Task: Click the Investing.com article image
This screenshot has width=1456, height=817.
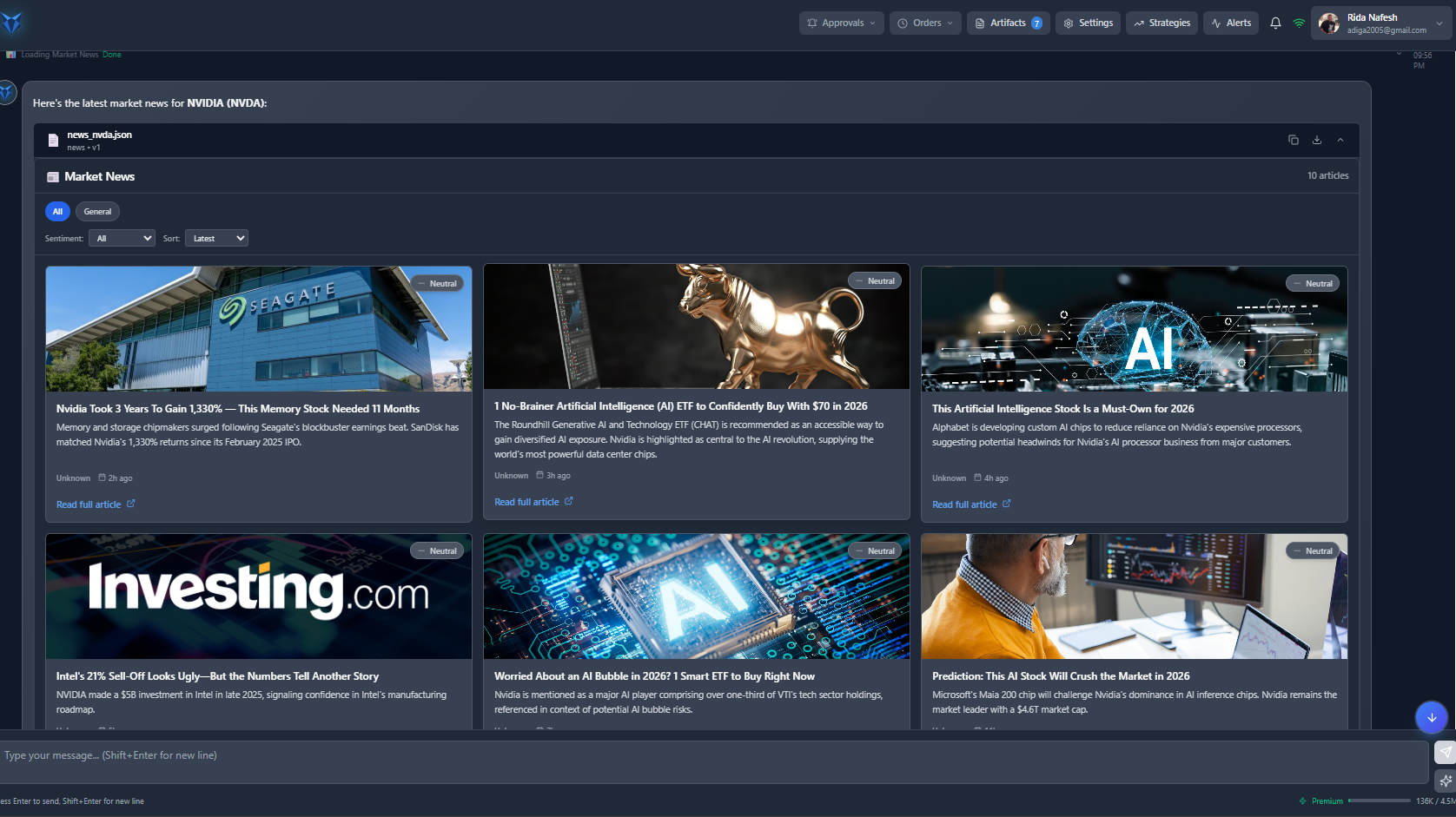Action: 259,596
